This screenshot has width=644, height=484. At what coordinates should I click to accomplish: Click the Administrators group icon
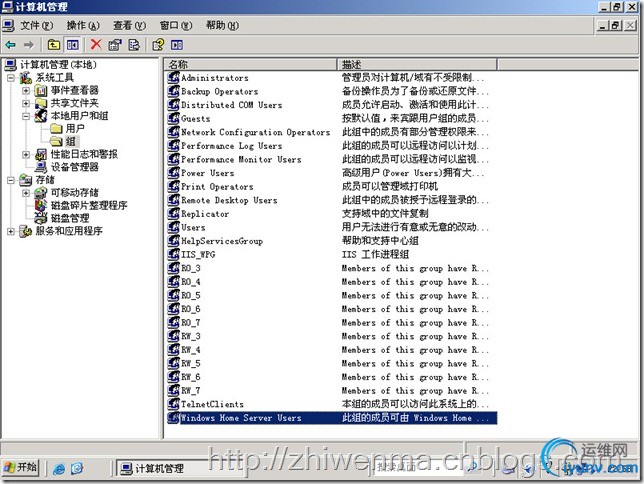click(173, 77)
